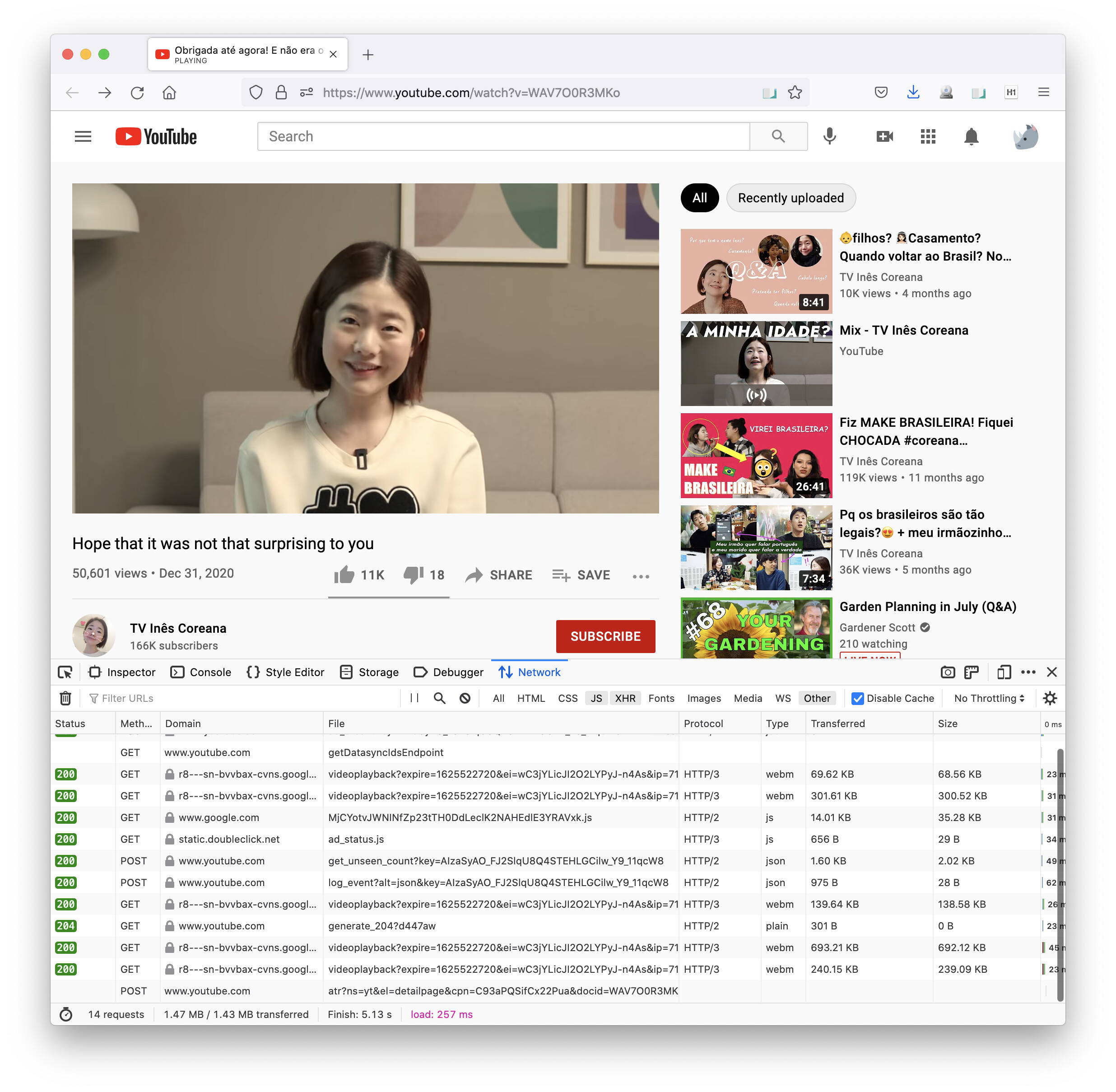Take a screenshot of the page

point(948,672)
